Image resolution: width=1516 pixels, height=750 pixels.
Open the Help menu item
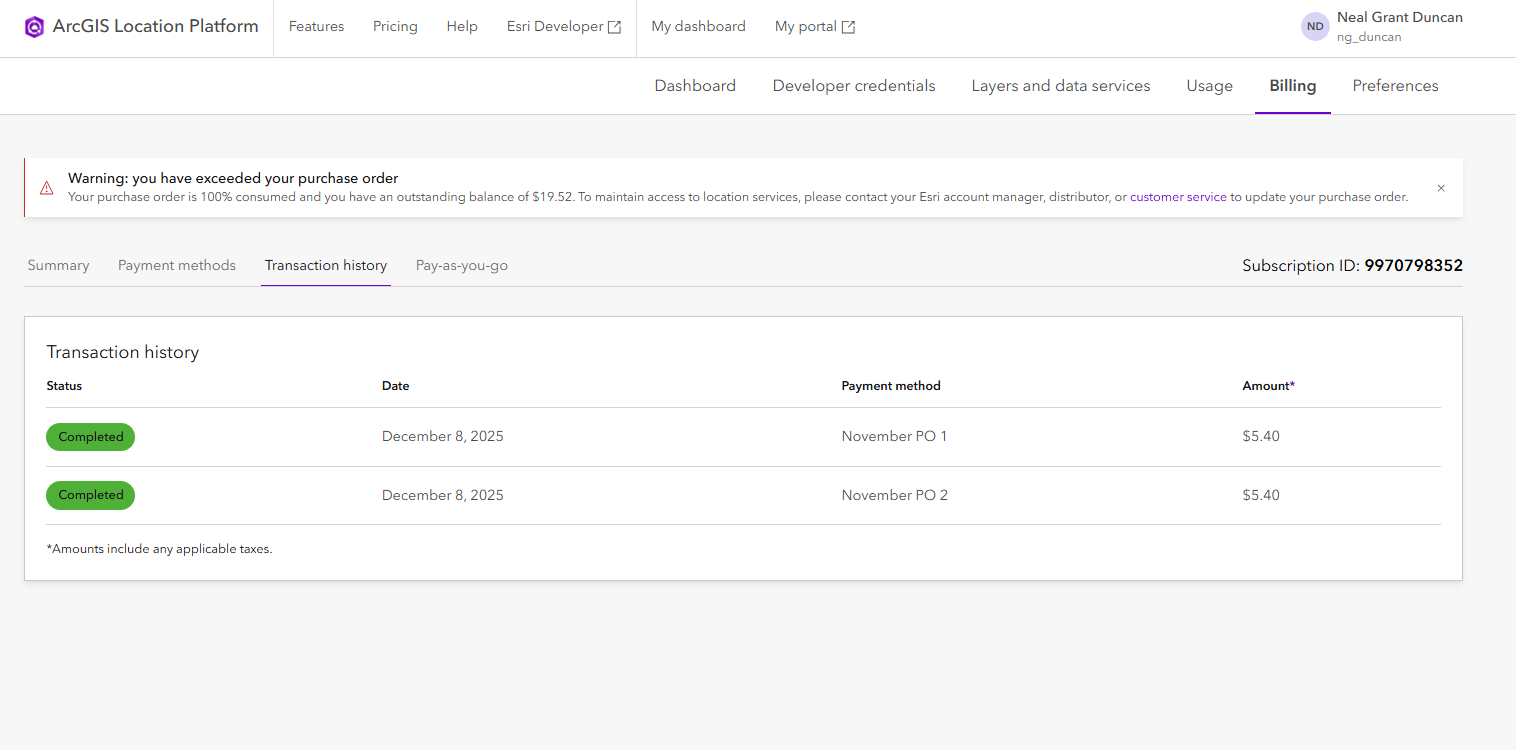pyautogui.click(x=462, y=27)
